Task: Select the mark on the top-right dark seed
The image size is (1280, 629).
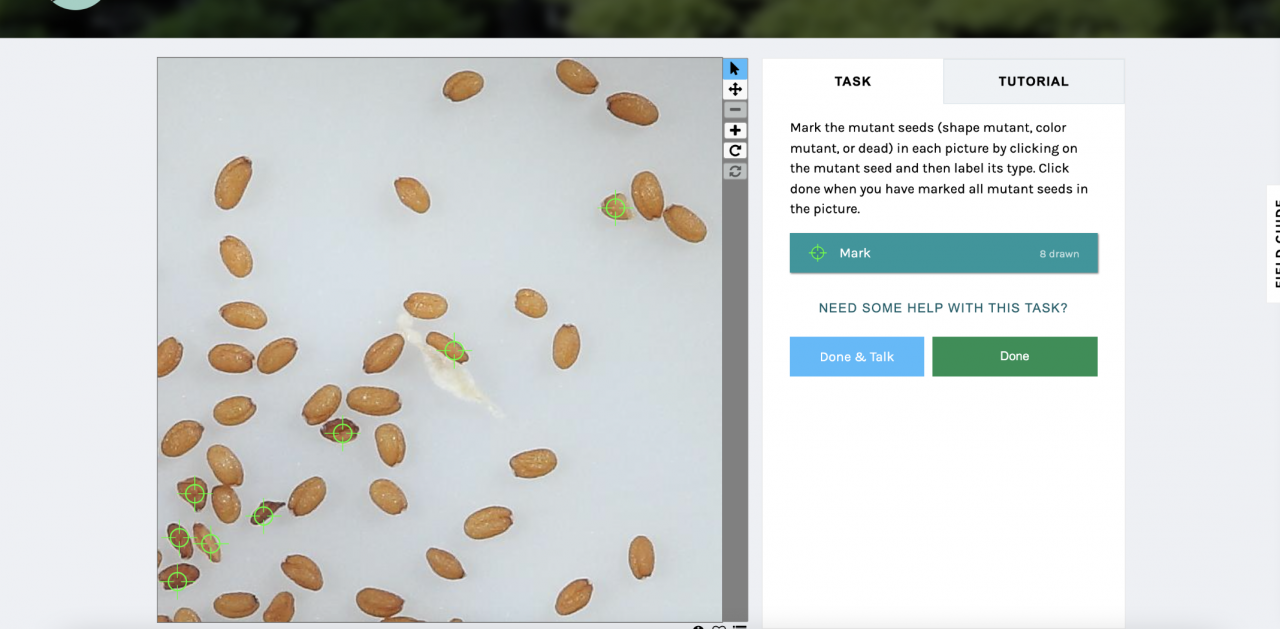Action: (x=615, y=207)
